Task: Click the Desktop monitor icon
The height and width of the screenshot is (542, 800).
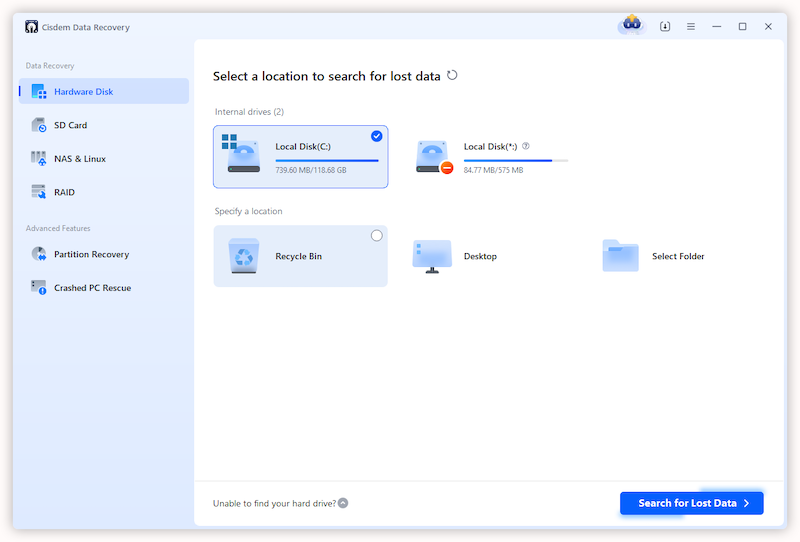Action: click(432, 256)
